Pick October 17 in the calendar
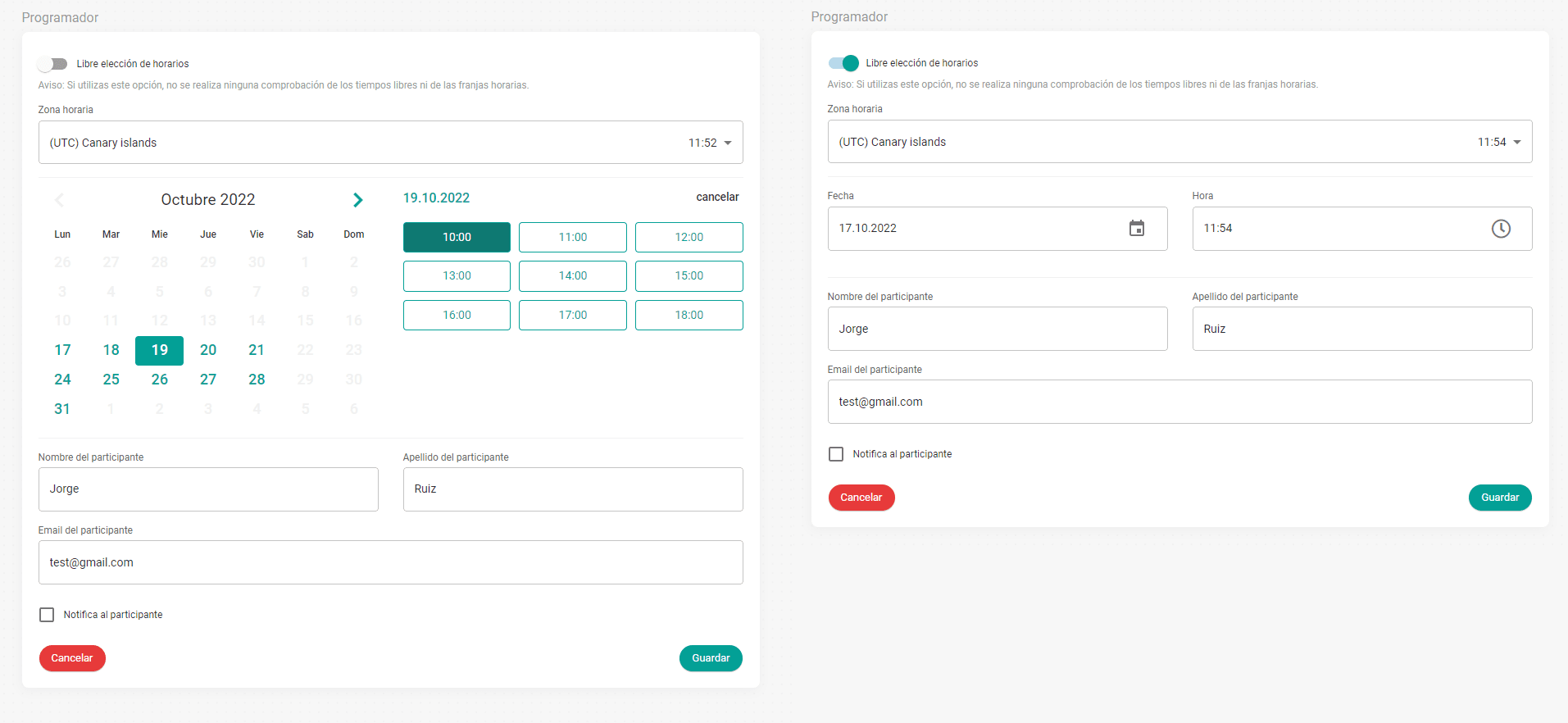Image resolution: width=1568 pixels, height=723 pixels. [x=62, y=350]
